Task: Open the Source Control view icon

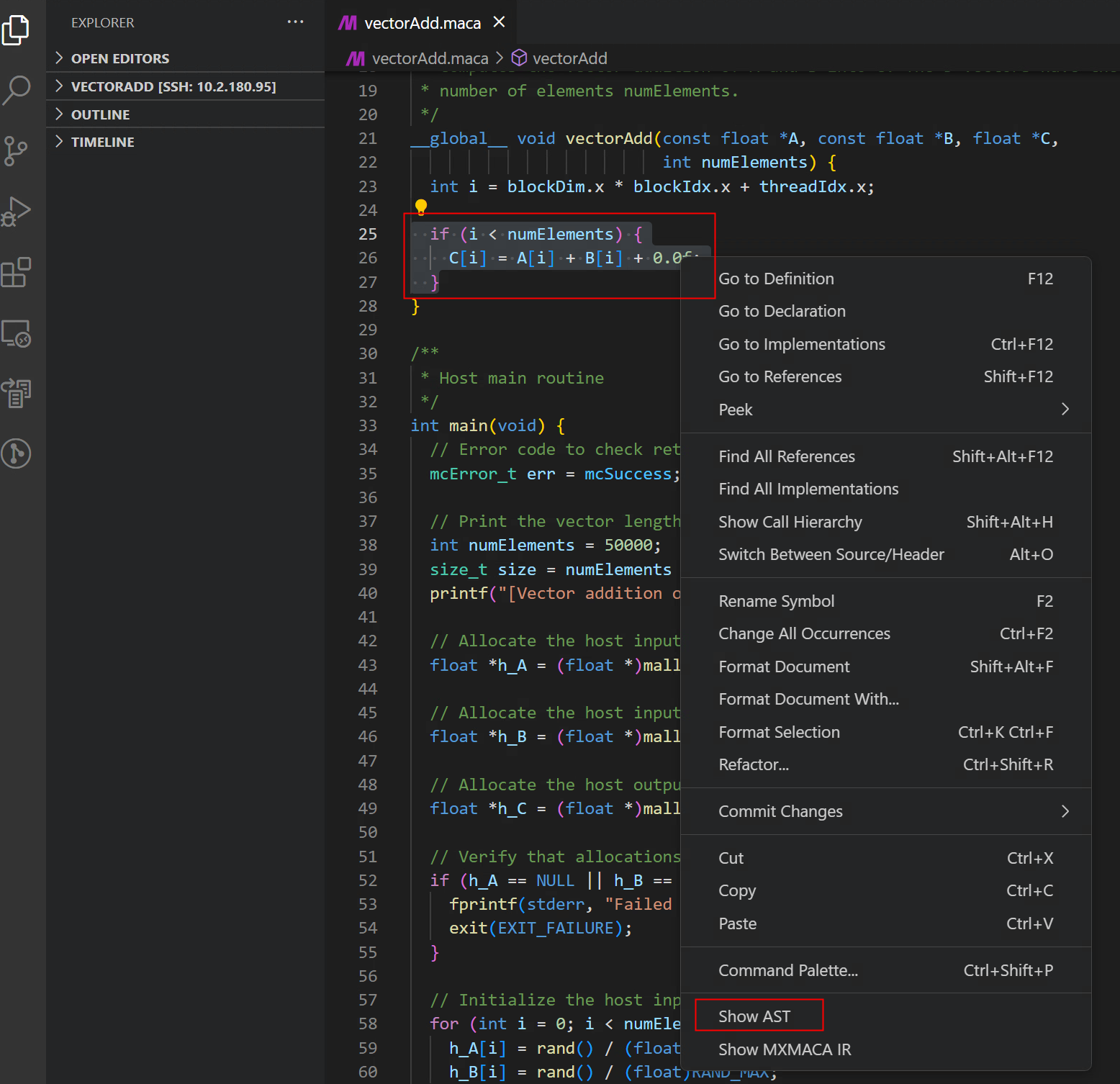Action: [16, 151]
